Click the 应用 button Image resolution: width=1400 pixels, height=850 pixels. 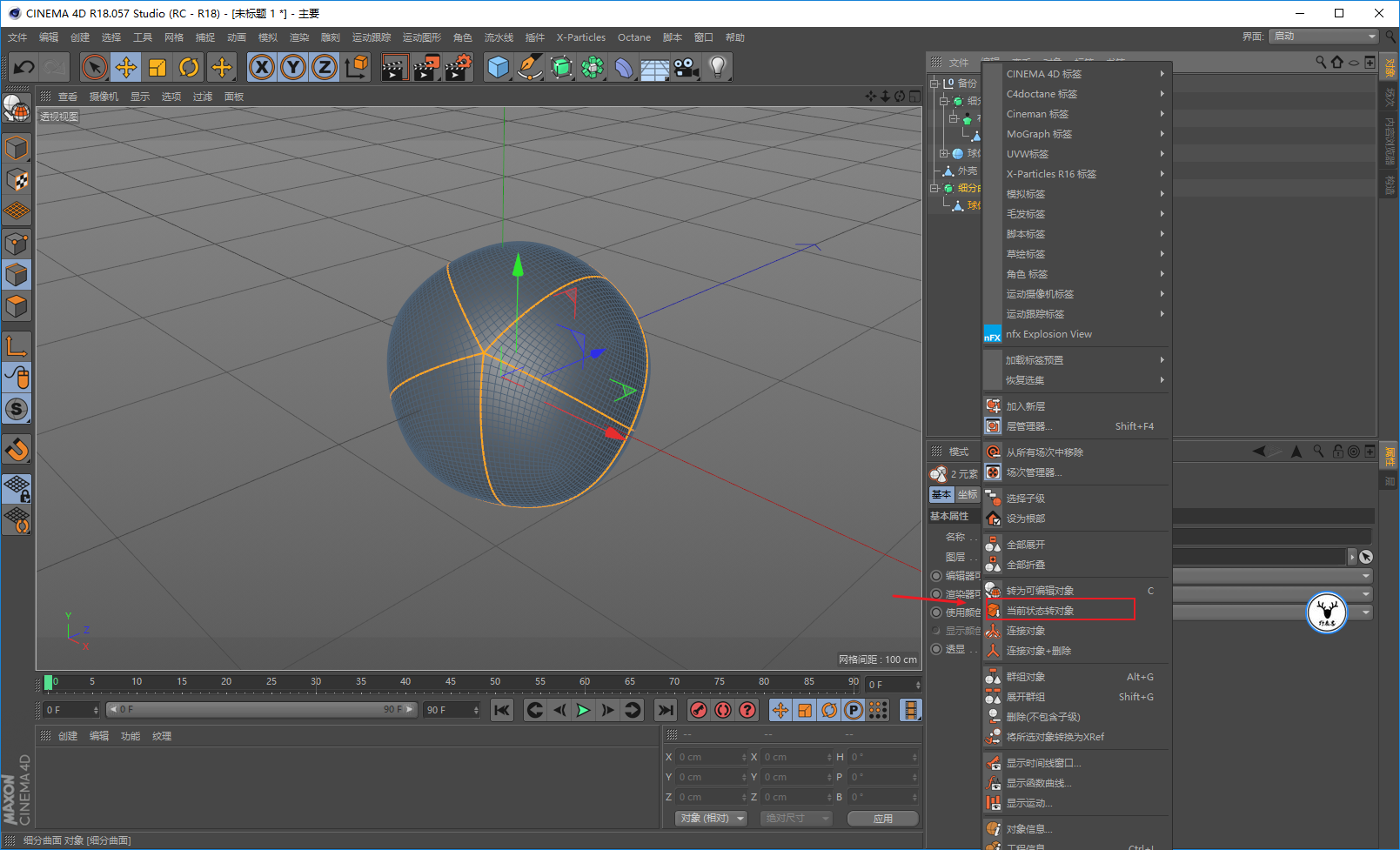(x=883, y=819)
